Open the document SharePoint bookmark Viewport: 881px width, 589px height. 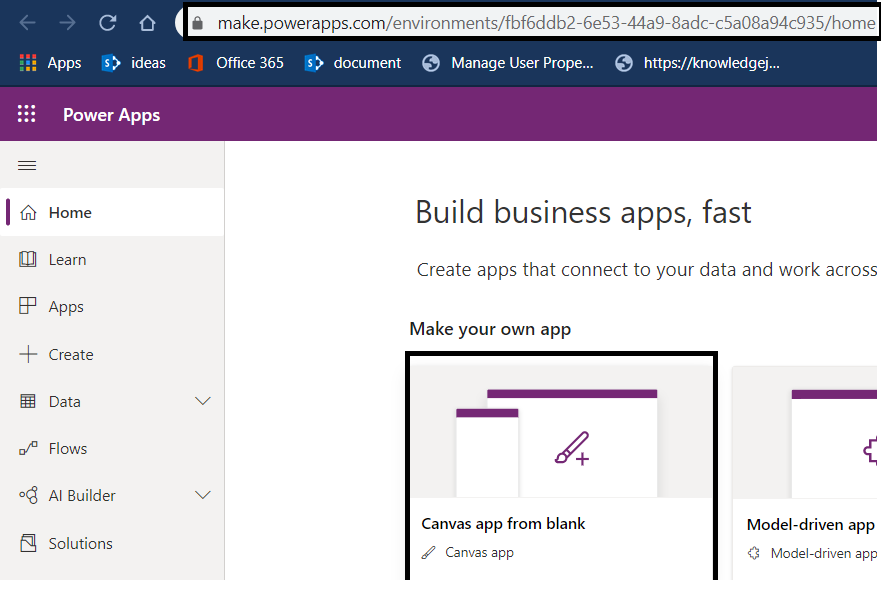click(352, 63)
